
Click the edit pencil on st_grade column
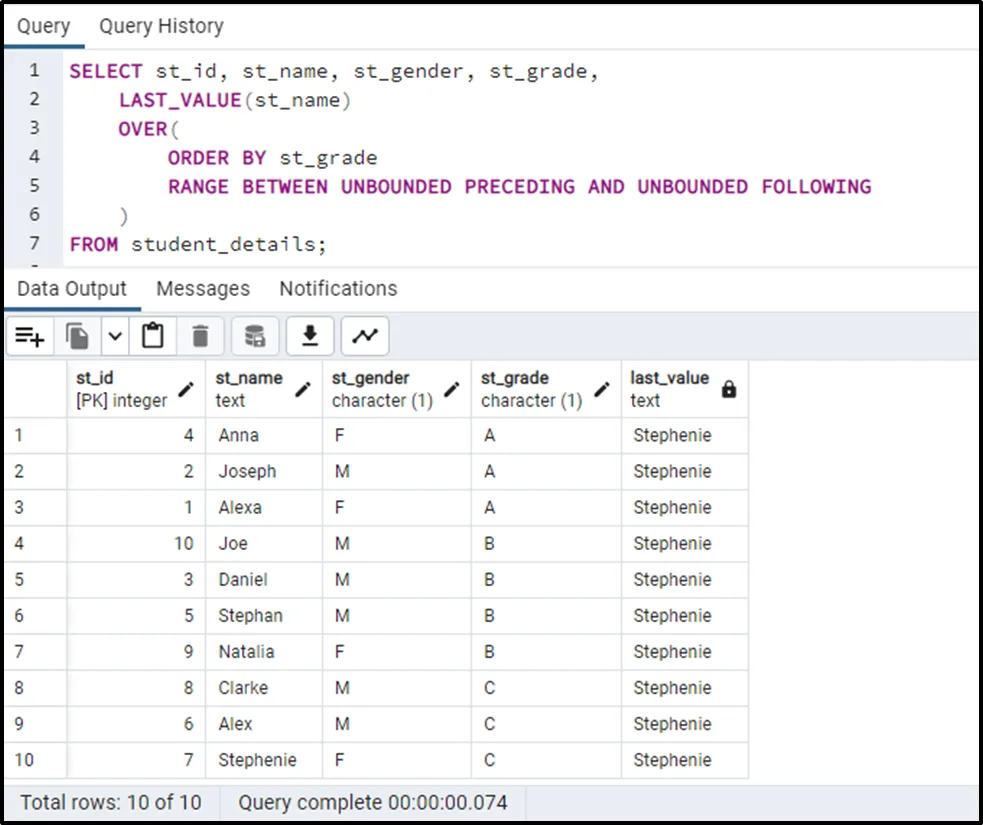tap(602, 390)
